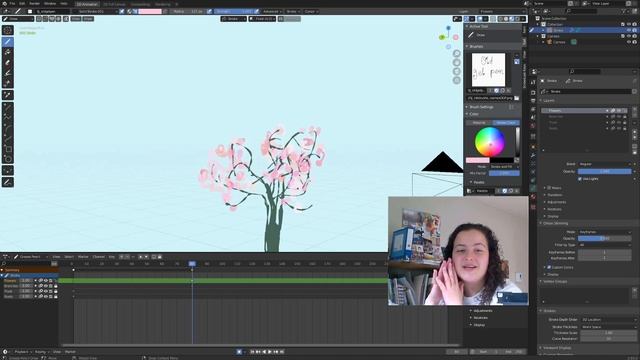Expand the Transform subpanel in properties
Image resolution: width=640 pixels, height=360 pixels.
[555, 195]
